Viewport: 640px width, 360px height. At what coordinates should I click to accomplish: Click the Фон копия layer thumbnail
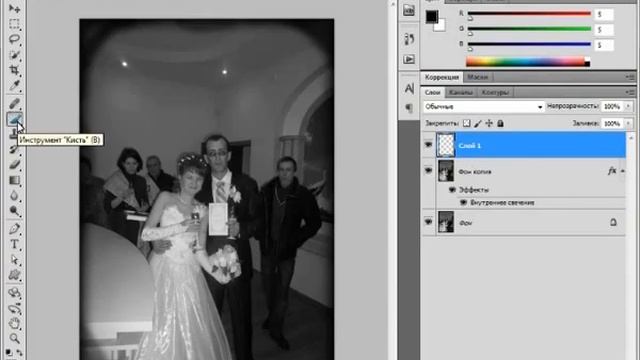(x=445, y=171)
